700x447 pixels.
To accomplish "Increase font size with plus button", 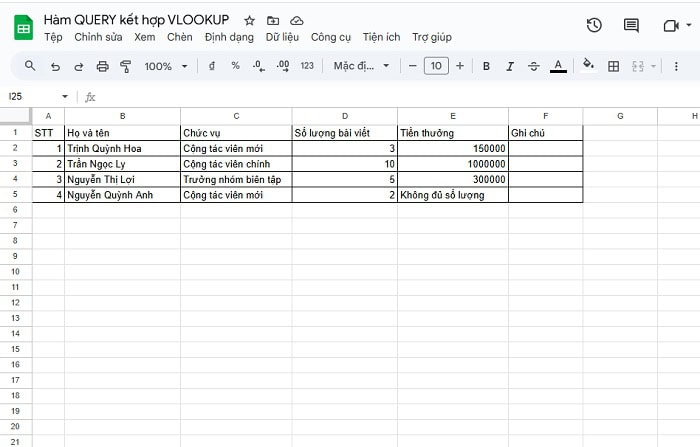I will [460, 66].
